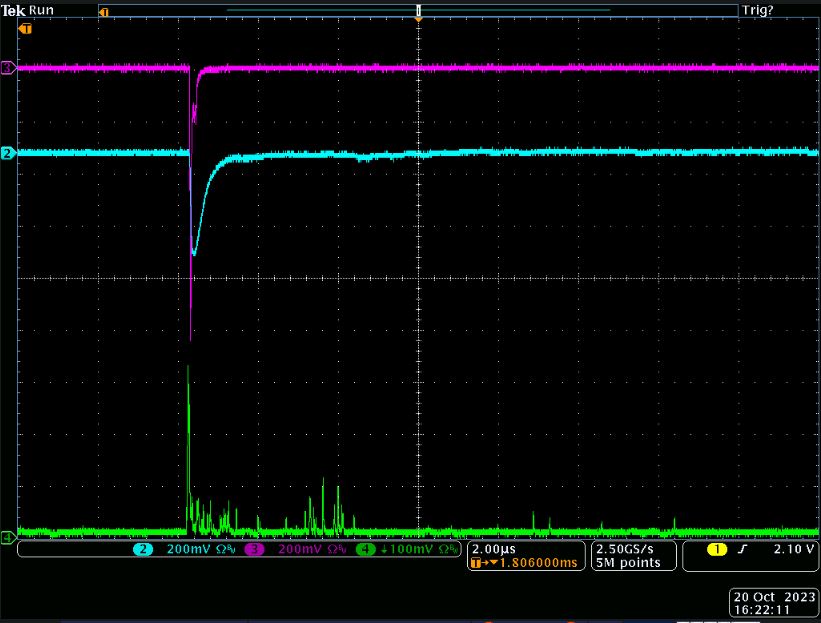This screenshot has width=821, height=623.
Task: Click the yellow channel 1 trigger source badge
Action: click(717, 549)
